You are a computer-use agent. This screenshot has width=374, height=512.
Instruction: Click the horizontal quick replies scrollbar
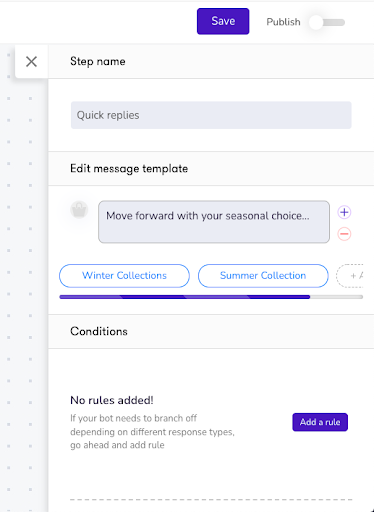(185, 297)
